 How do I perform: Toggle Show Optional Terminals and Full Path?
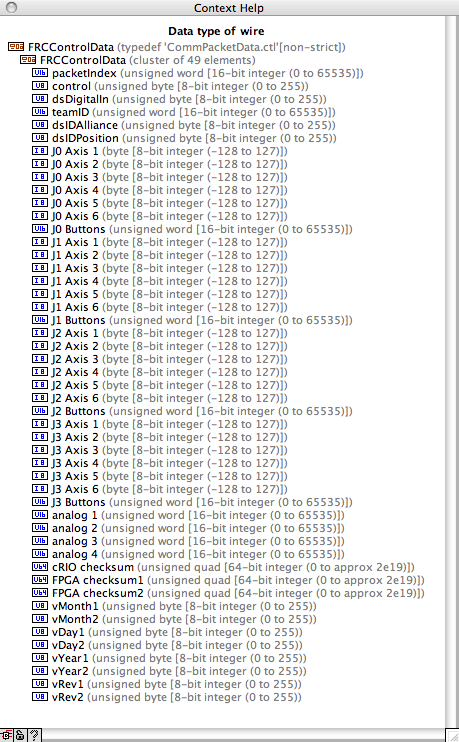coord(6,735)
